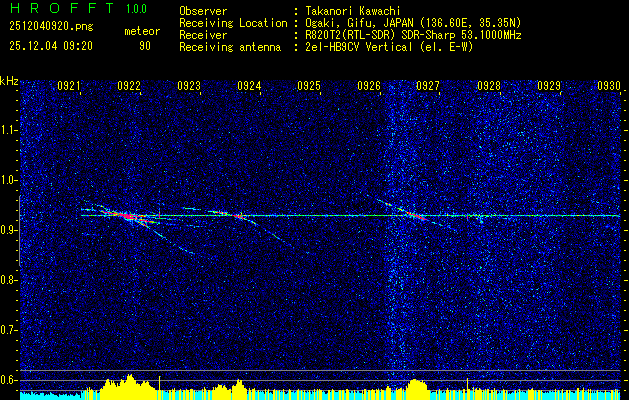
Task: Click the 0922 time marker
Action: click(x=129, y=85)
